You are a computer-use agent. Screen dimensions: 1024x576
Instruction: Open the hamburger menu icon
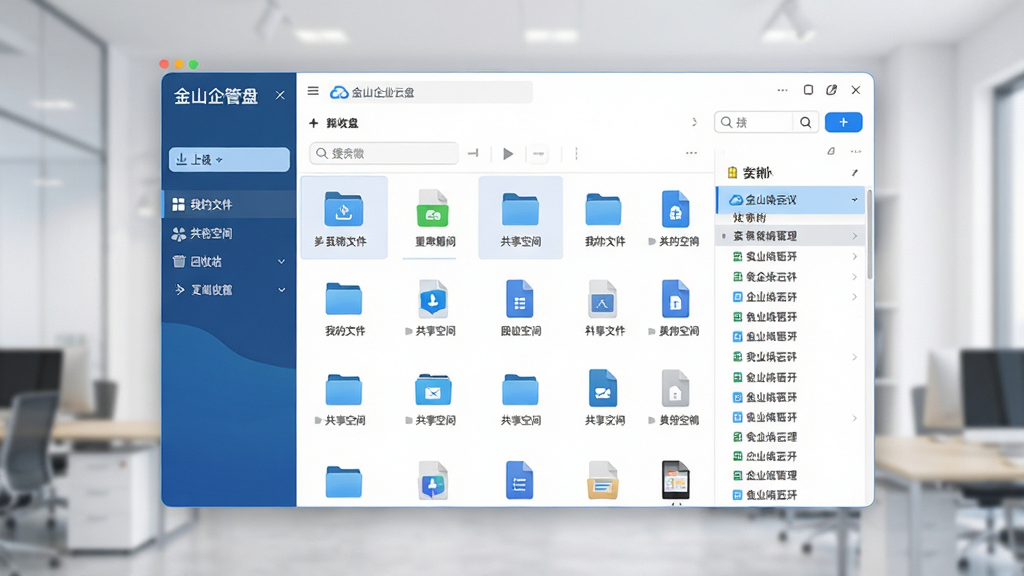coord(313,91)
